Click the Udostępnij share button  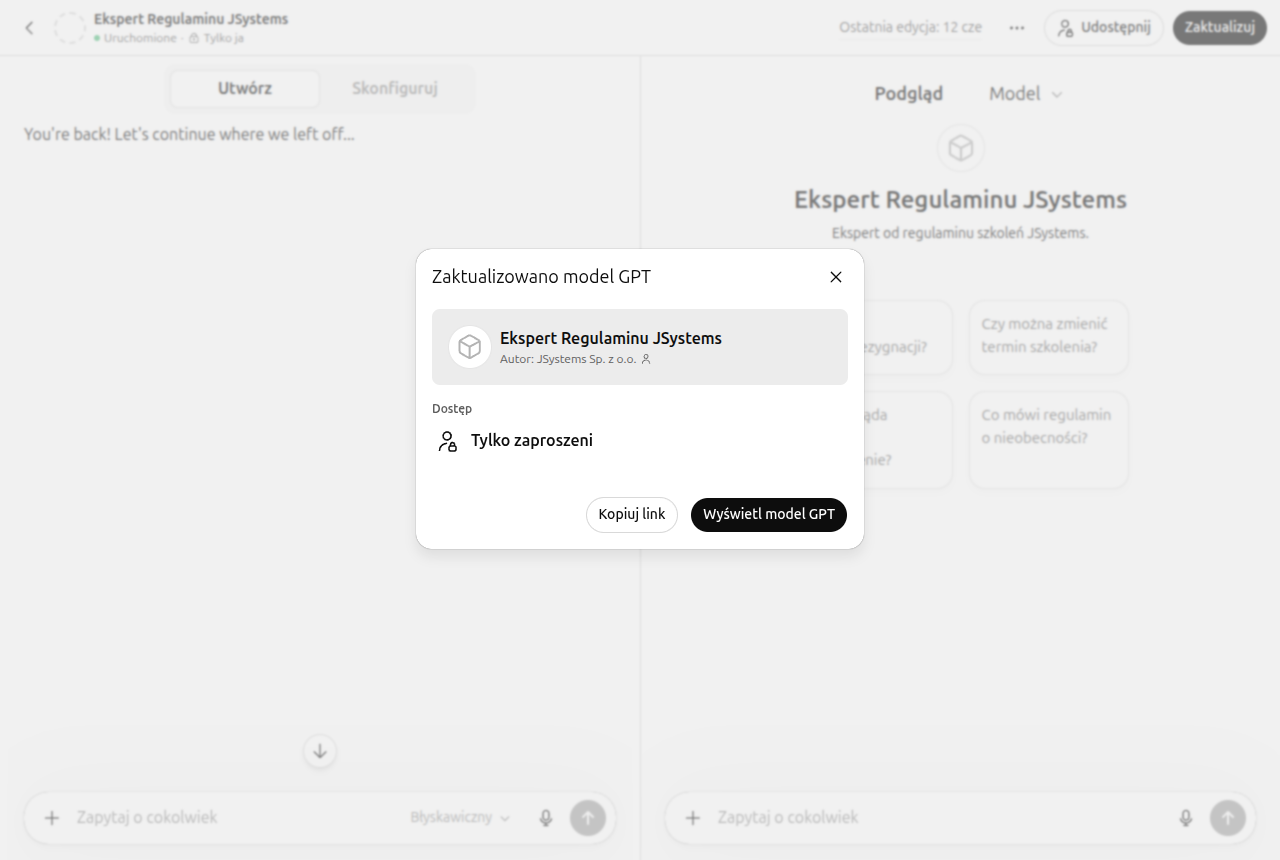coord(1104,28)
